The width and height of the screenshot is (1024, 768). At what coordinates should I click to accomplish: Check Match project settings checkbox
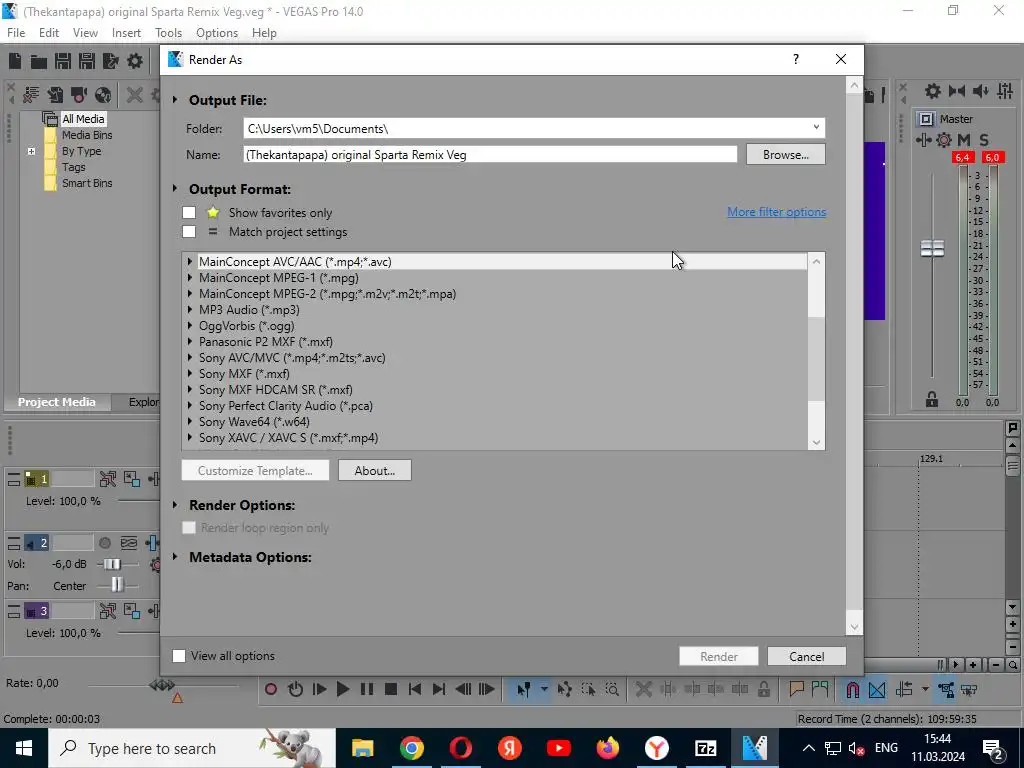pyautogui.click(x=189, y=231)
